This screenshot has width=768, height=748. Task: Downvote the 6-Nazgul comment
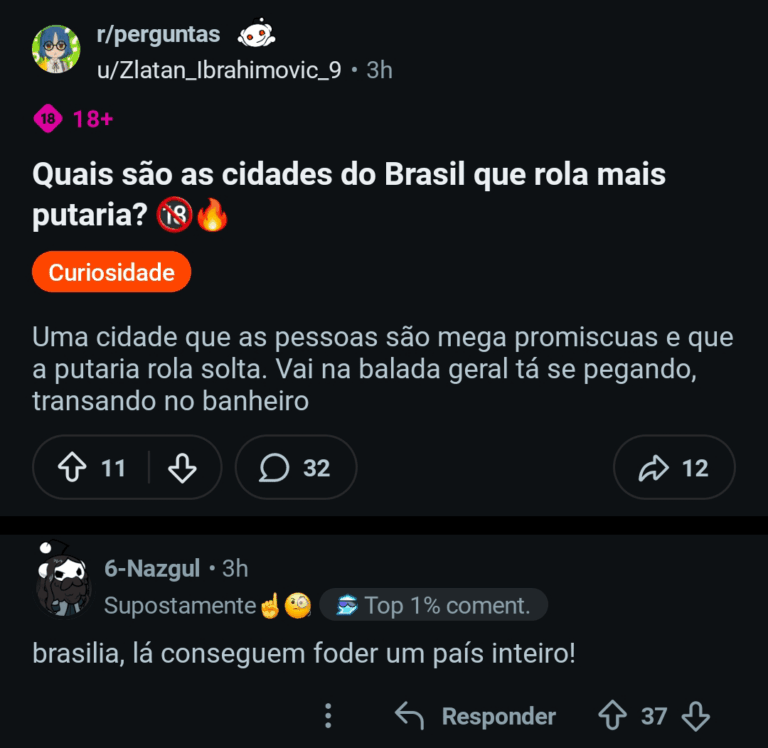tap(695, 716)
